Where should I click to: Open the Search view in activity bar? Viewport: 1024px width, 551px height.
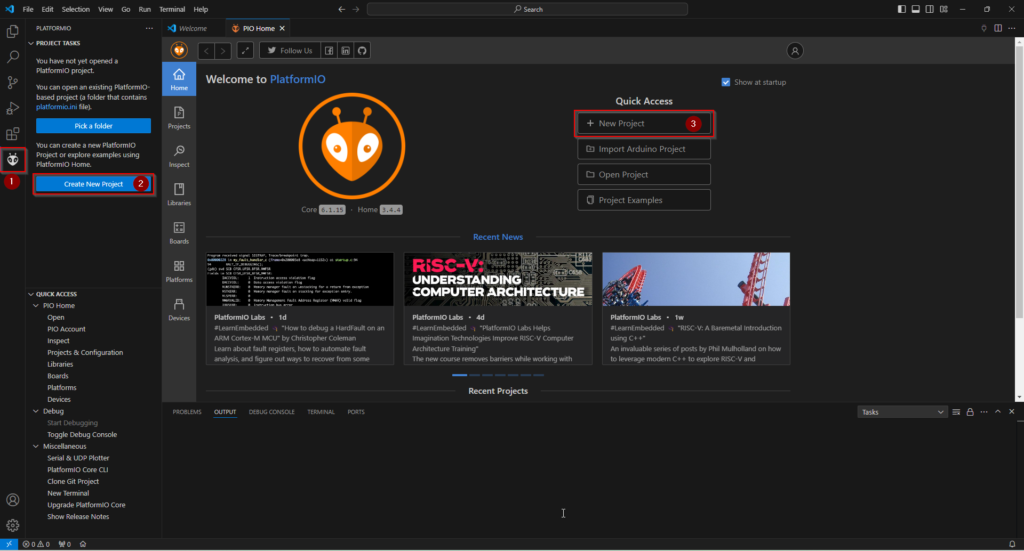coord(12,57)
